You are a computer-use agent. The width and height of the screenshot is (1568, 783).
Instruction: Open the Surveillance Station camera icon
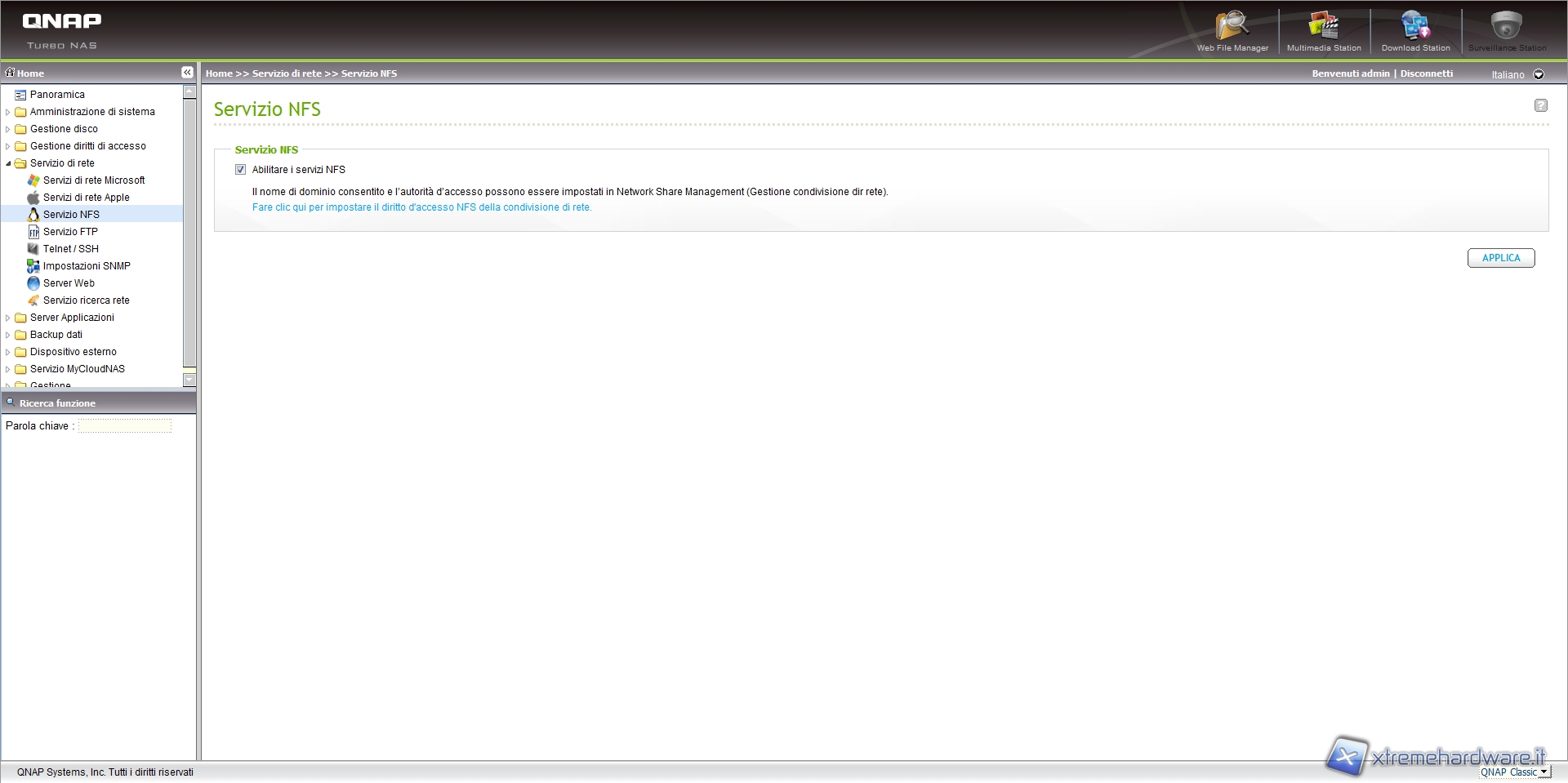point(1506,26)
